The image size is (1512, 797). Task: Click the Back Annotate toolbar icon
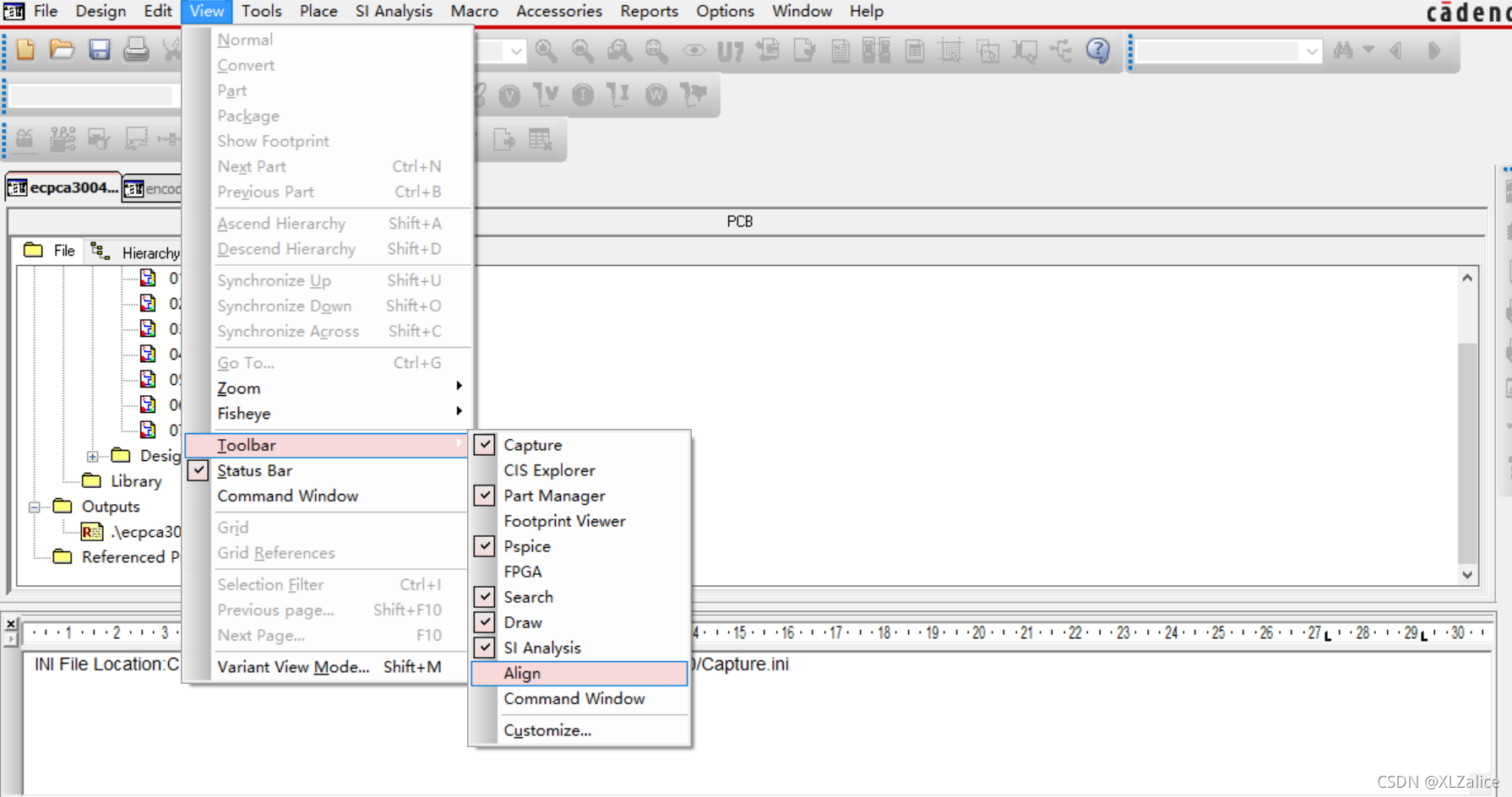pos(768,50)
